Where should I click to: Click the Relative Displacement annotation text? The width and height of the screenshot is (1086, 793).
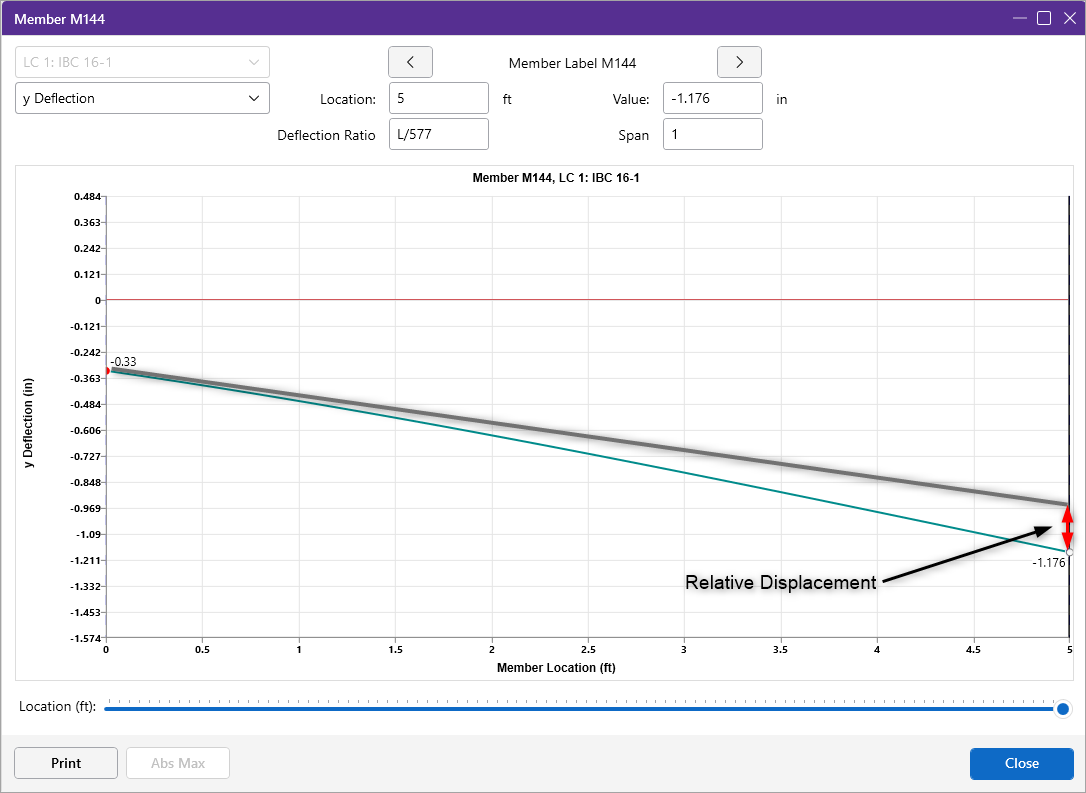click(780, 583)
